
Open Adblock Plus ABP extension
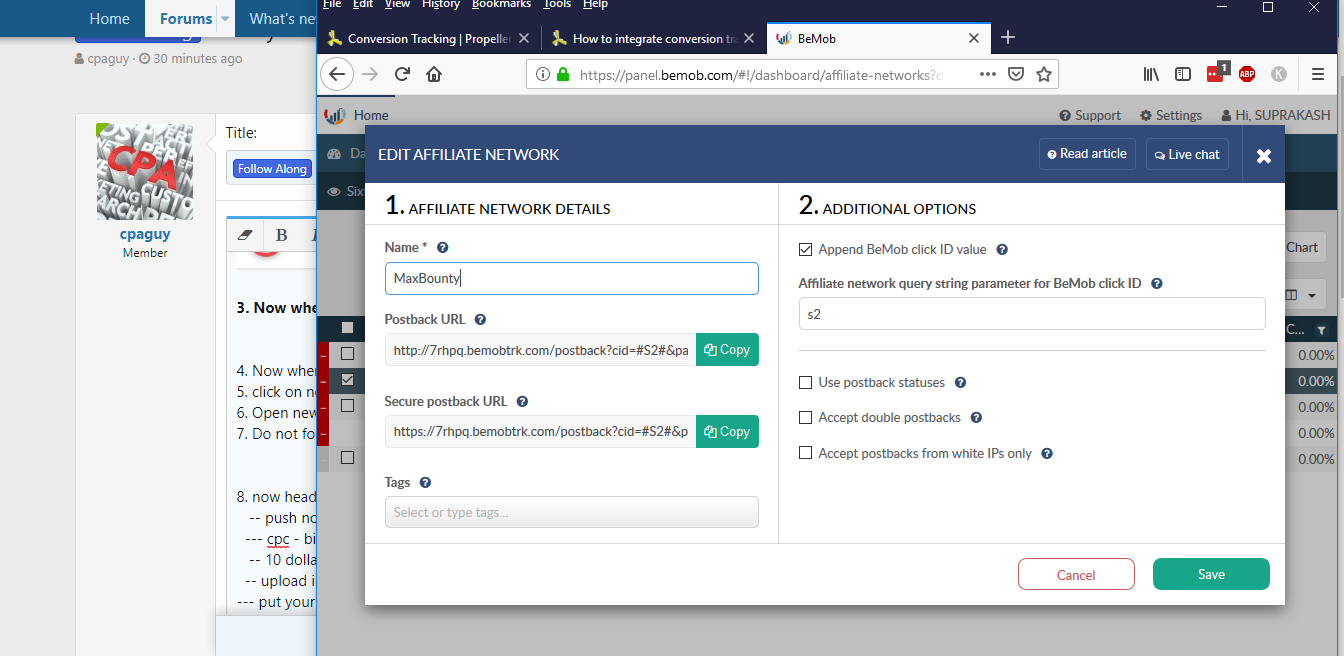tap(1247, 74)
